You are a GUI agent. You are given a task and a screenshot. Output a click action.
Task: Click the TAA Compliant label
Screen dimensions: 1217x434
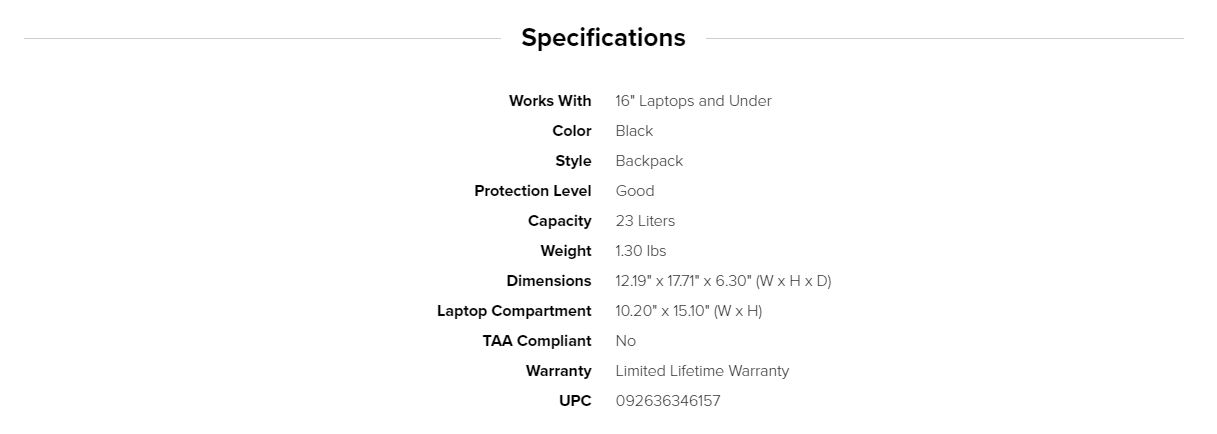[x=537, y=341]
